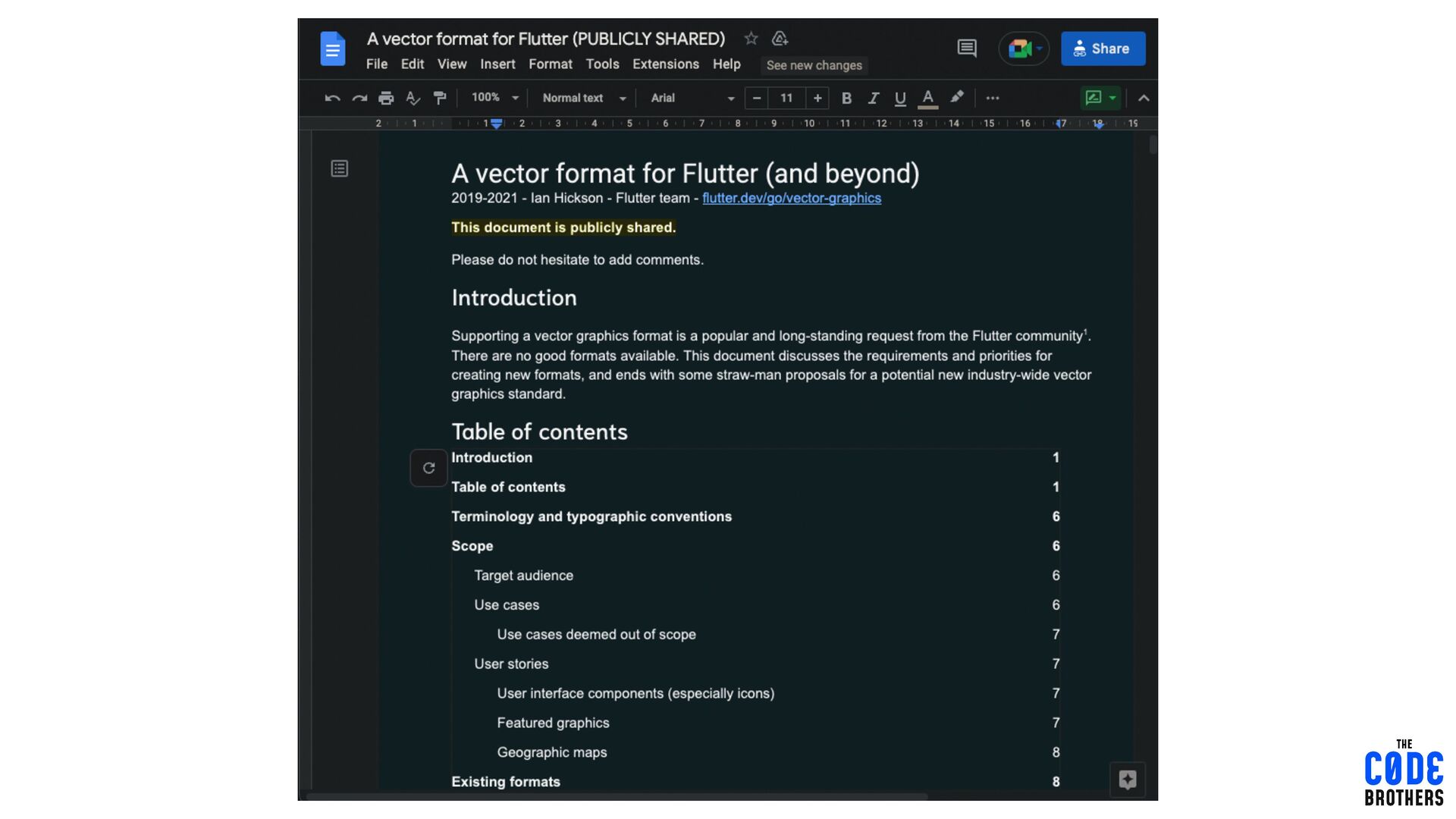
Task: Click the Table of contents heading
Action: tap(539, 432)
